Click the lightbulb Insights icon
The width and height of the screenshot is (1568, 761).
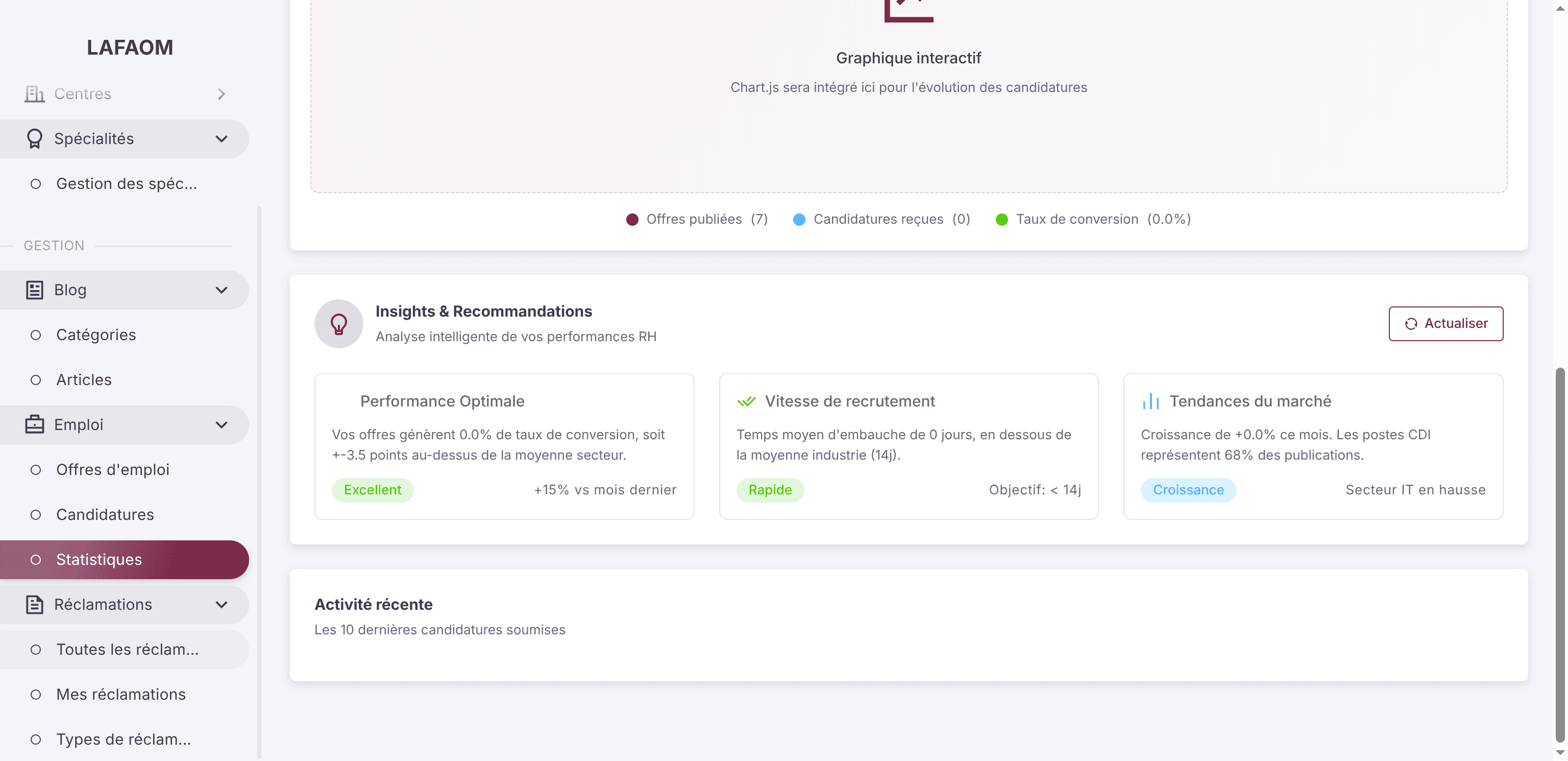click(339, 323)
